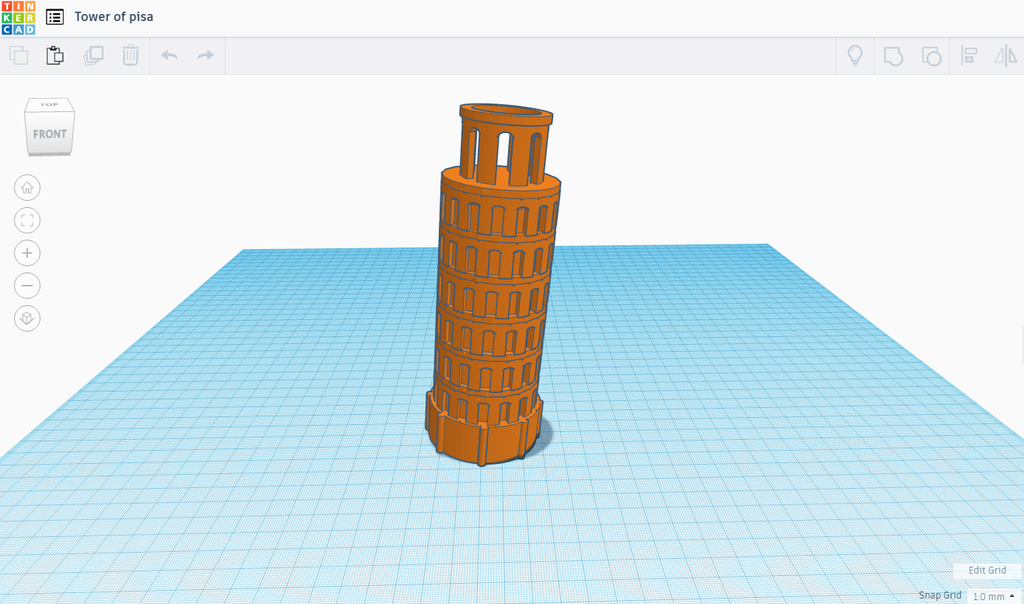The image size is (1024, 604).
Task: Zoom in with plus button
Action: [x=27, y=253]
